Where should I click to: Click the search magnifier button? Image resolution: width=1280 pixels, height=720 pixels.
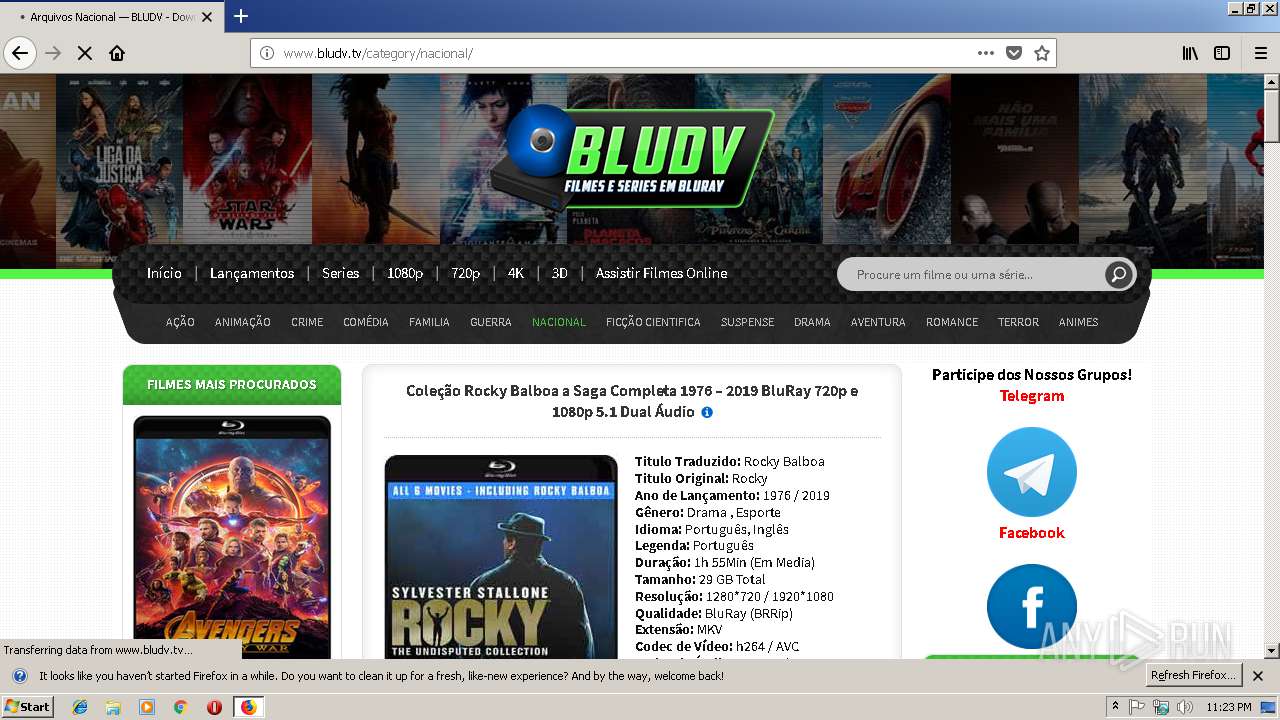click(1118, 274)
